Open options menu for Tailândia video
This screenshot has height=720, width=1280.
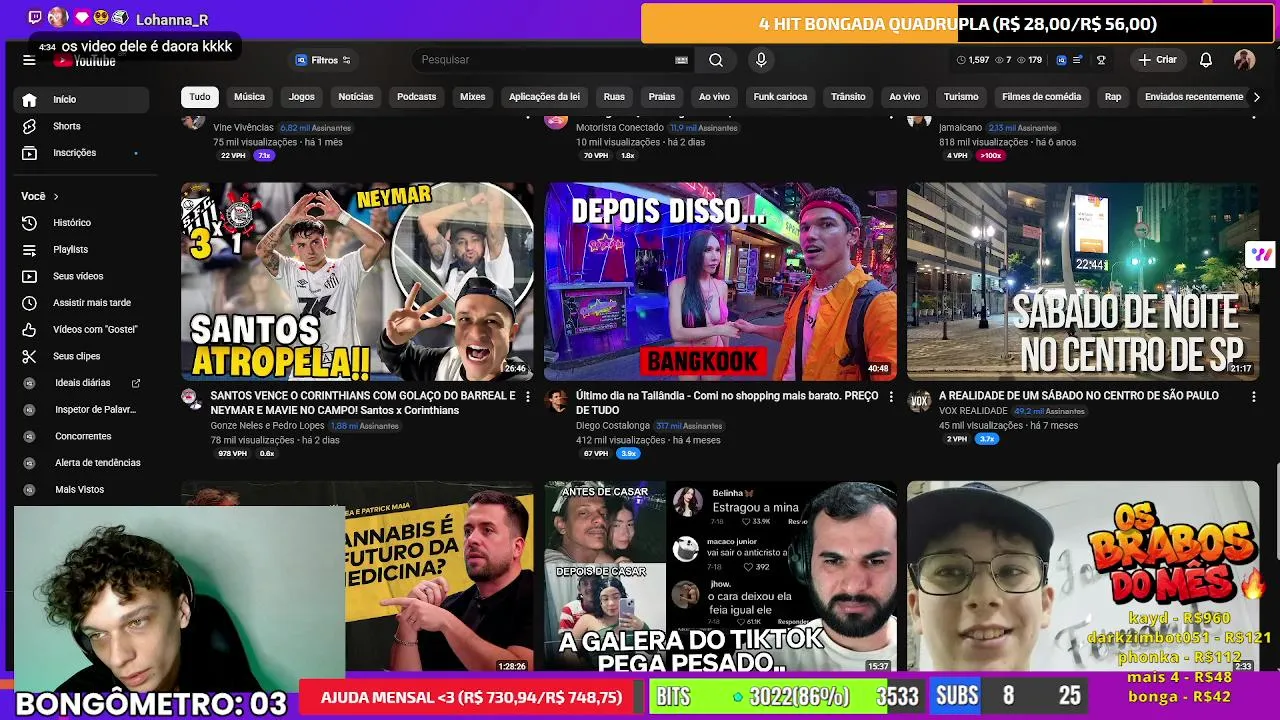(x=891, y=397)
